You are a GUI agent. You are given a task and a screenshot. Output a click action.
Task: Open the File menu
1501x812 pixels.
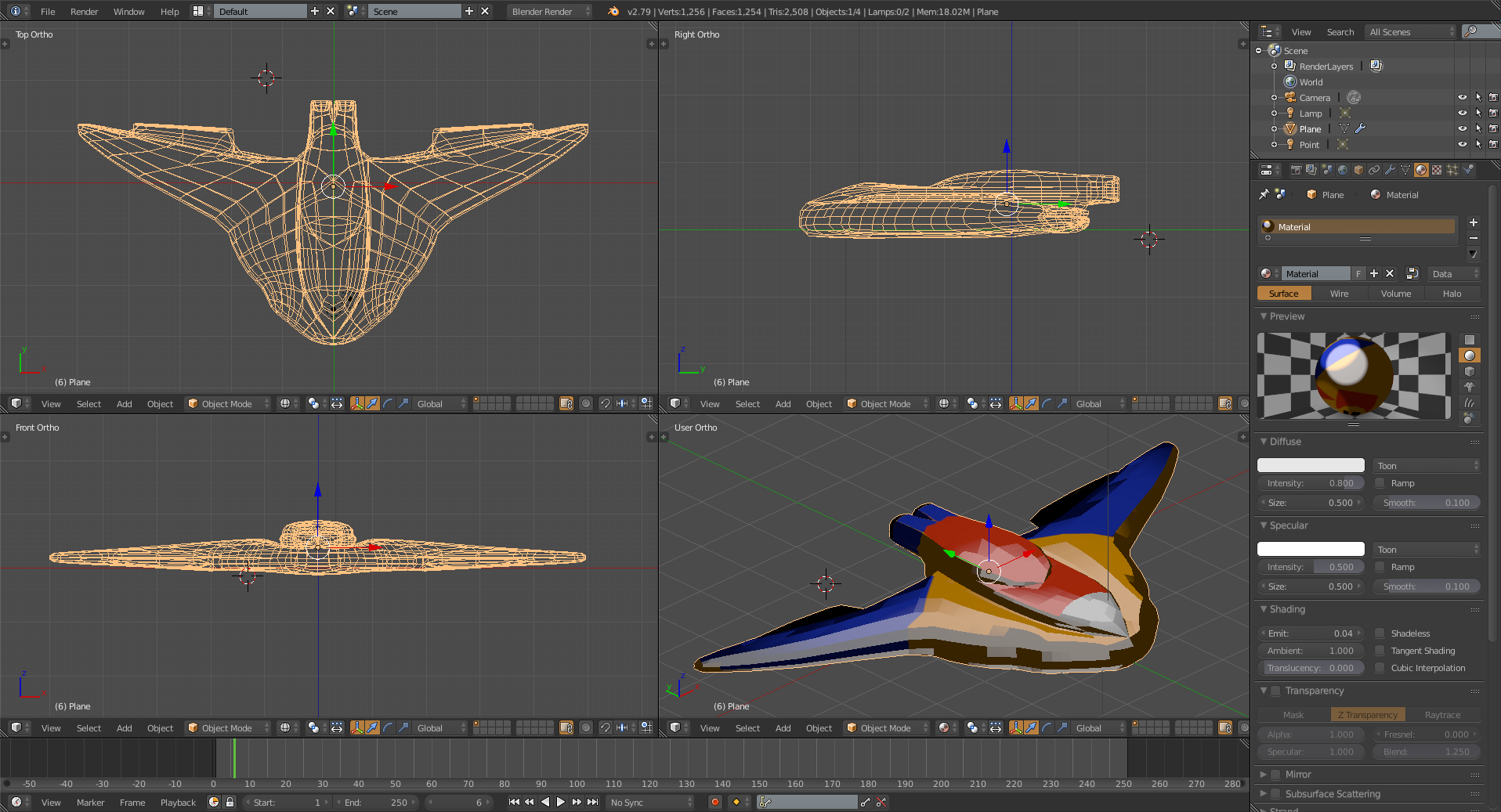click(48, 11)
